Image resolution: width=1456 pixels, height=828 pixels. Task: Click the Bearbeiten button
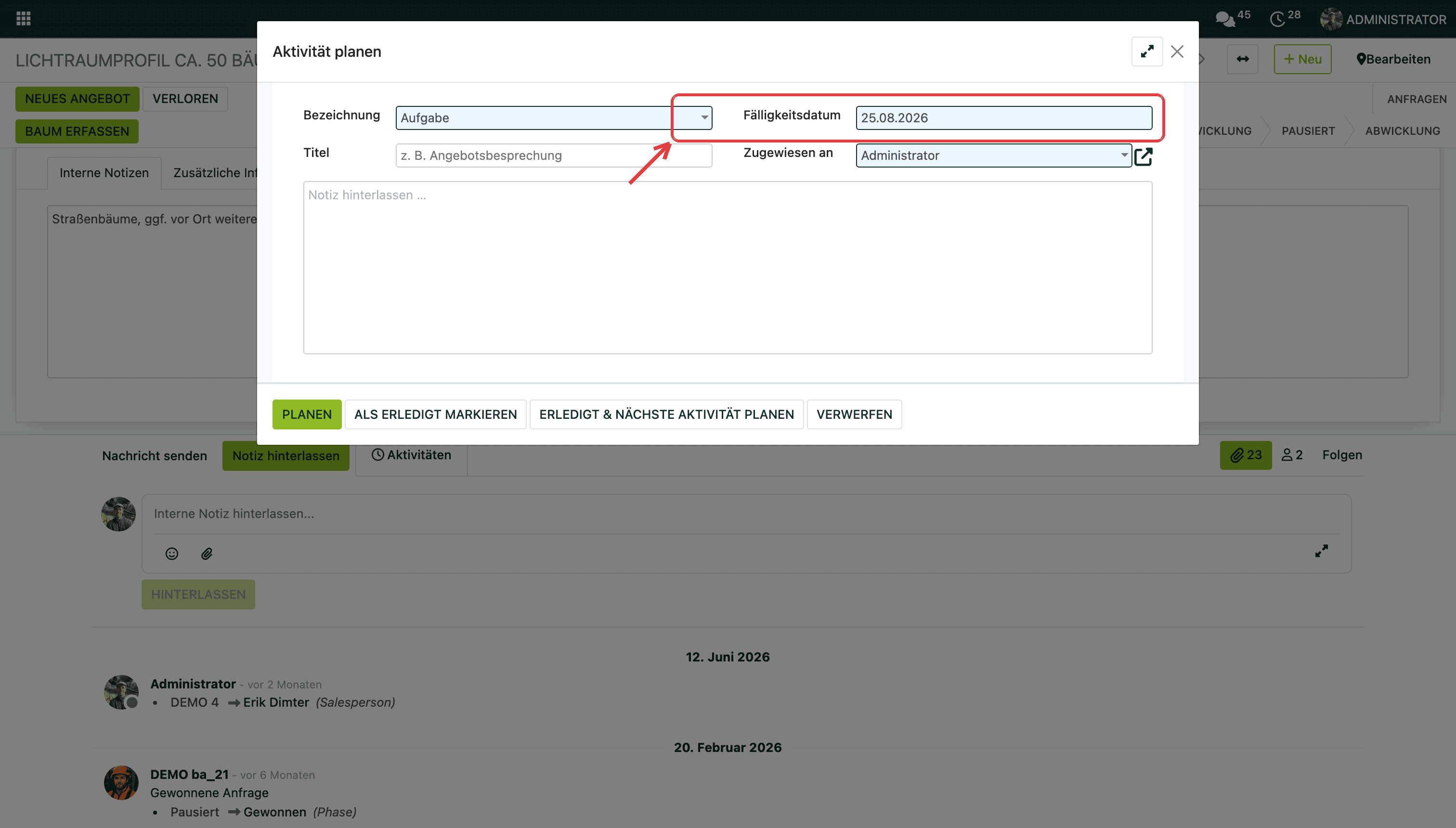pos(1393,59)
